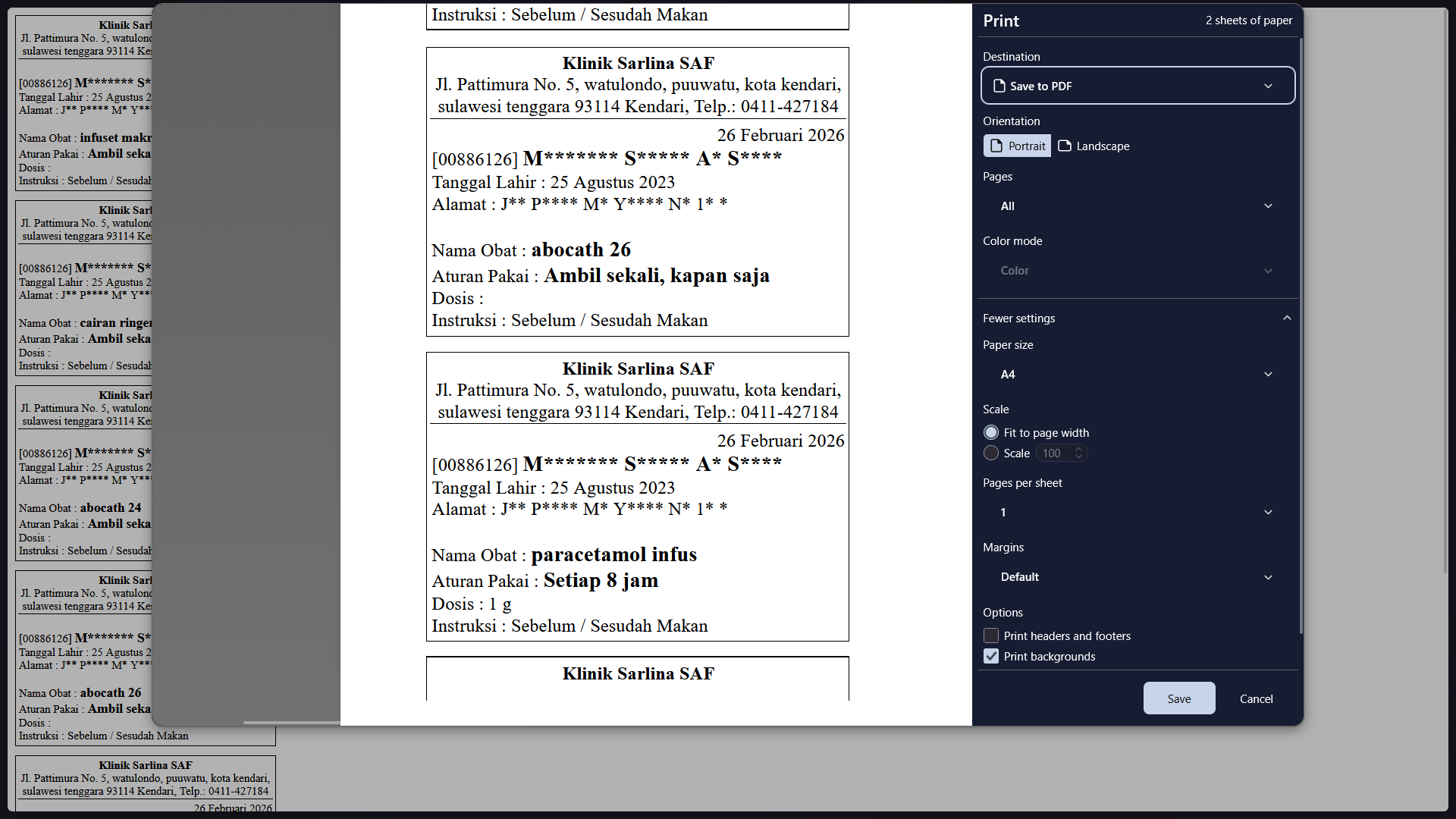Click the date on the preview's paracetamol infus label
1456x819 pixels.
[x=781, y=441]
